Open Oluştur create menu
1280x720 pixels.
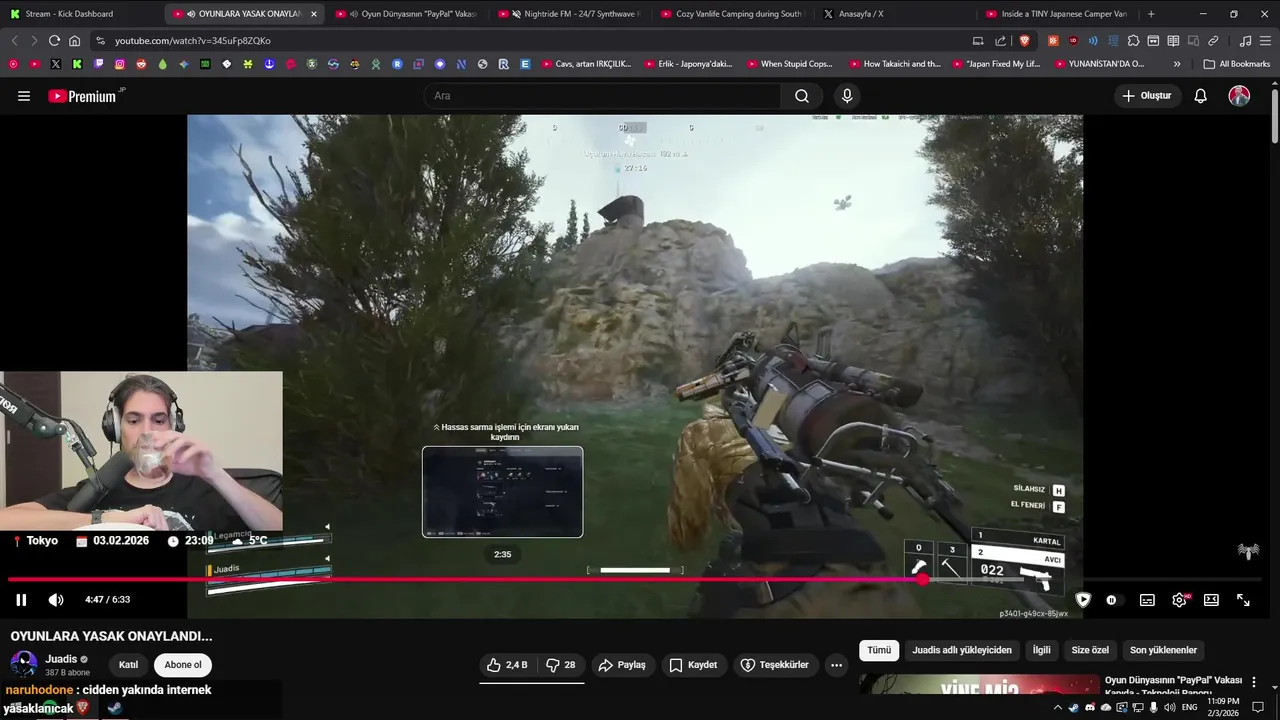click(1146, 96)
